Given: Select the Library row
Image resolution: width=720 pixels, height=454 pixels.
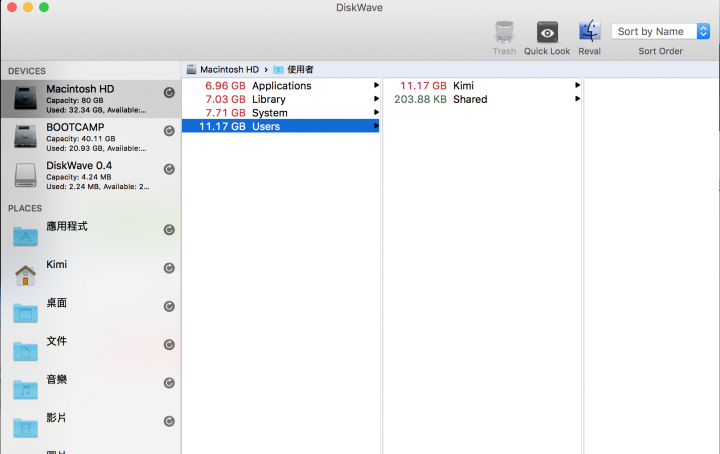Looking at the screenshot, I should coord(281,99).
